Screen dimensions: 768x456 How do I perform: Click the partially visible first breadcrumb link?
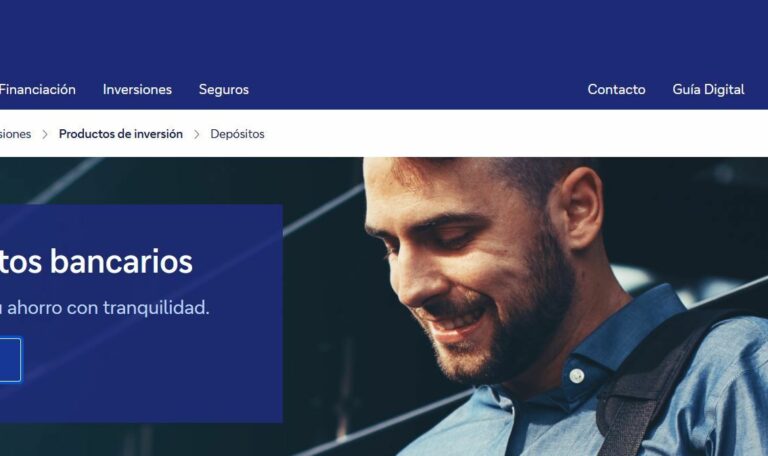pos(15,134)
